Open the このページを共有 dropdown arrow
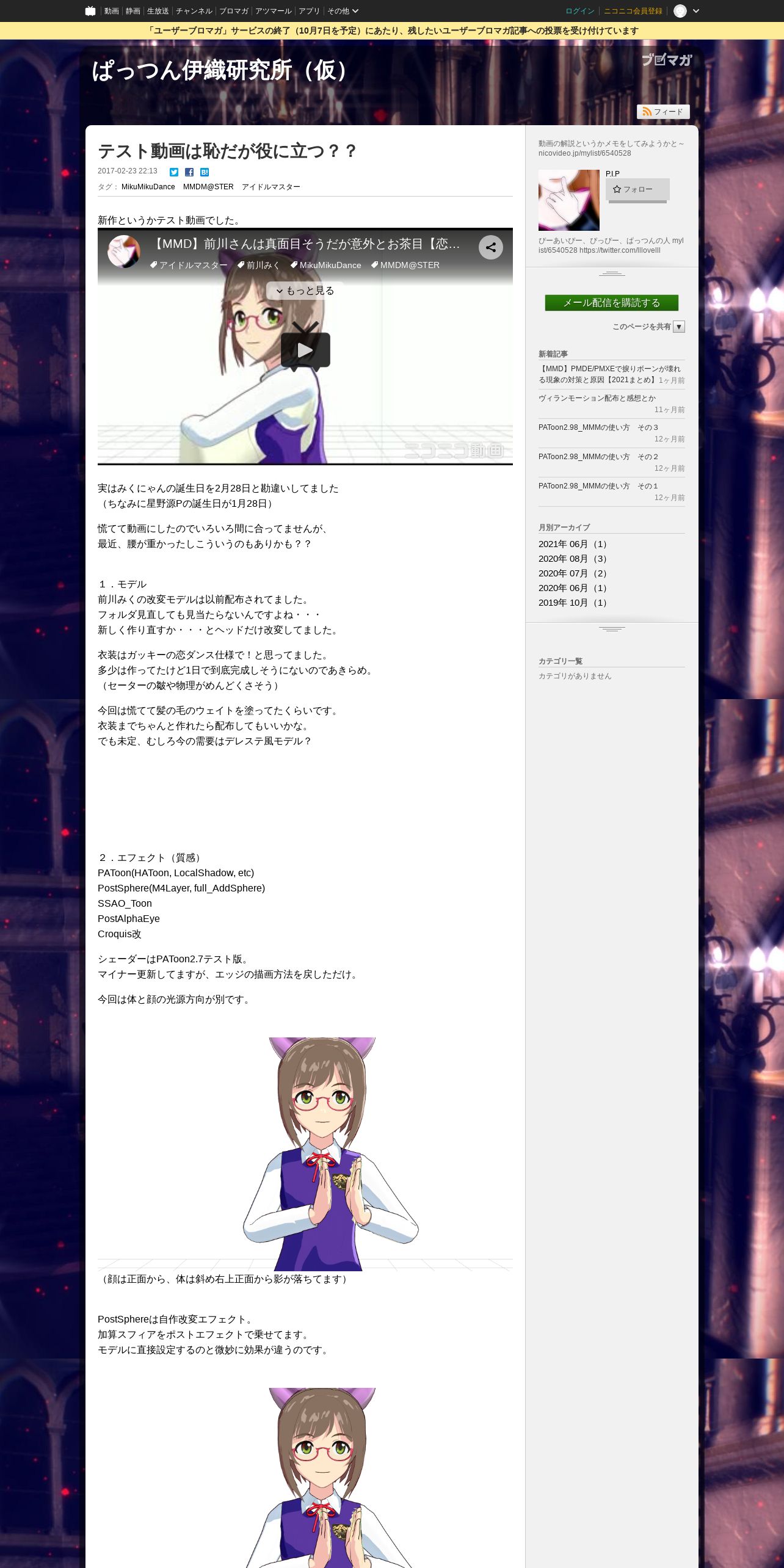 pos(679,327)
